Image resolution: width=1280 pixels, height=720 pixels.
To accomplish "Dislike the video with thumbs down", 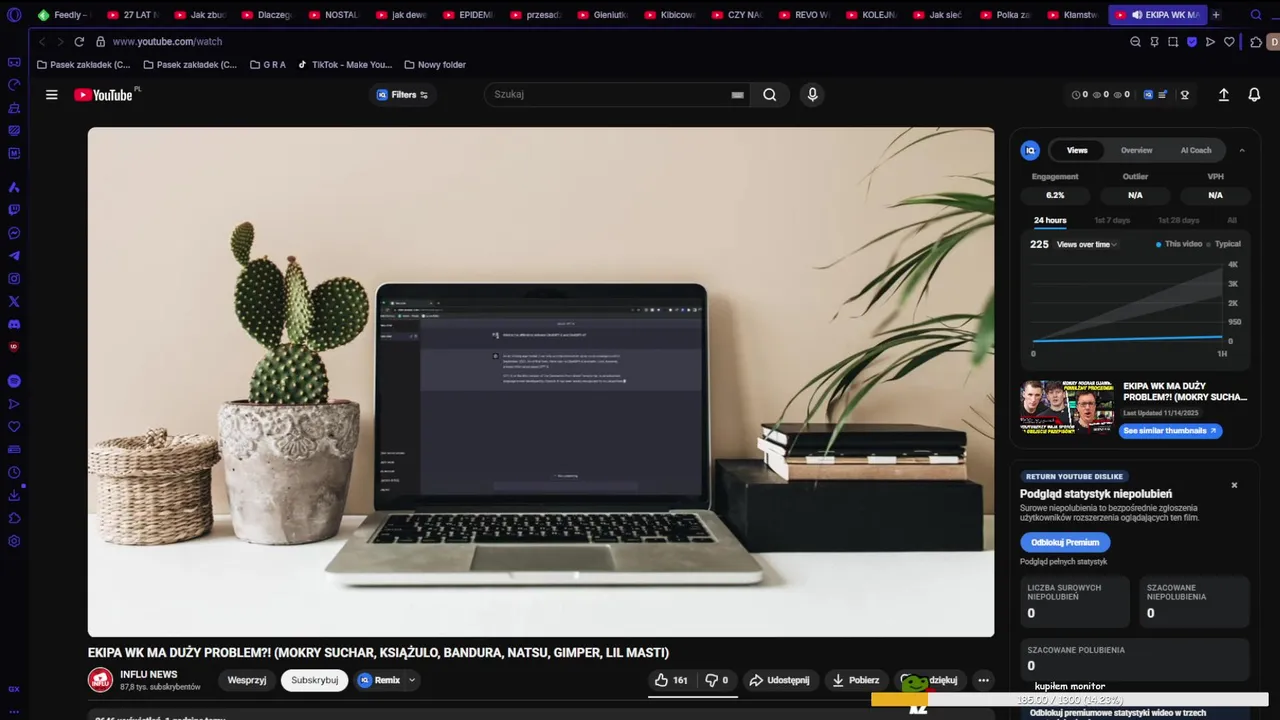I will [716, 680].
